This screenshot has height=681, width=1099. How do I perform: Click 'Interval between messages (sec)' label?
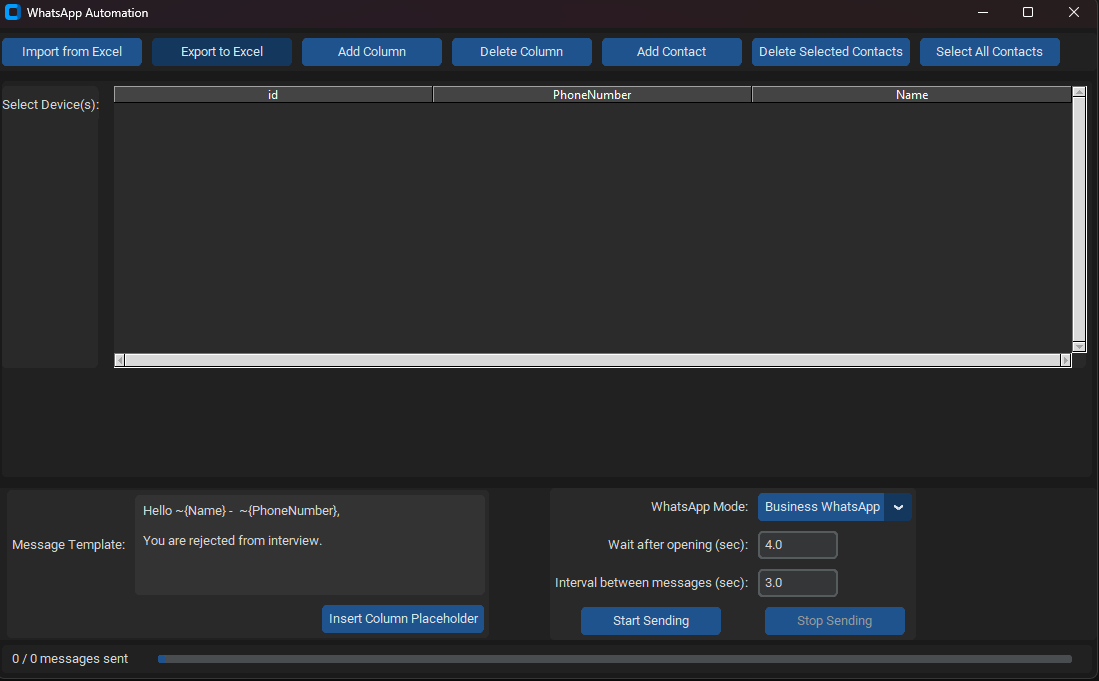click(x=651, y=583)
